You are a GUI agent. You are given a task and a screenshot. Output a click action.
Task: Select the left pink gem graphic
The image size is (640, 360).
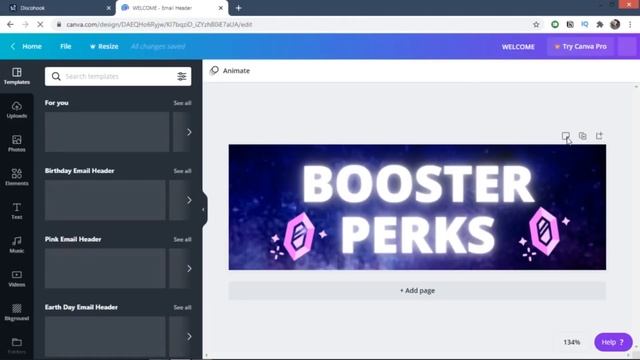point(299,236)
